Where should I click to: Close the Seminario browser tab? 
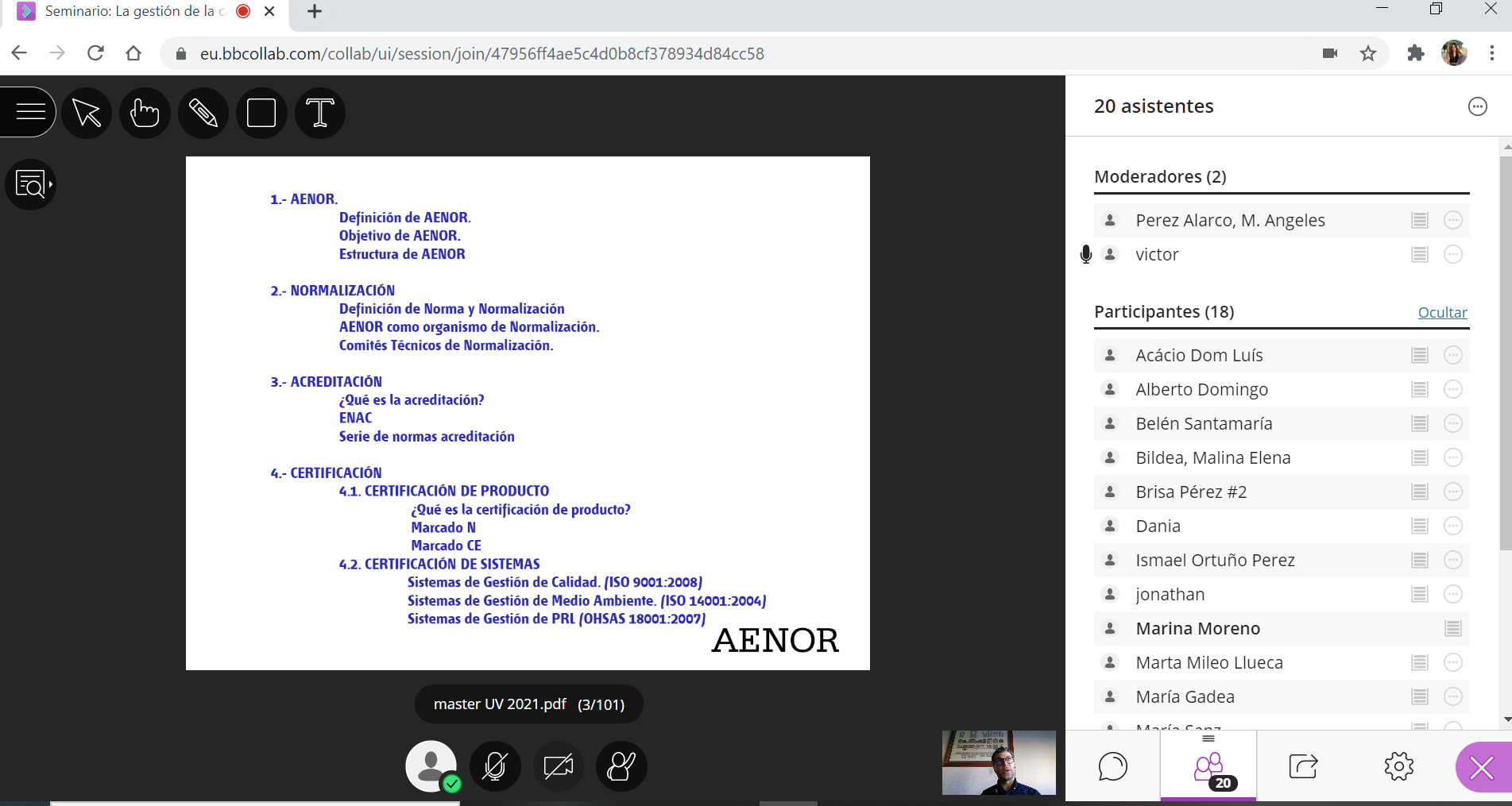point(269,11)
